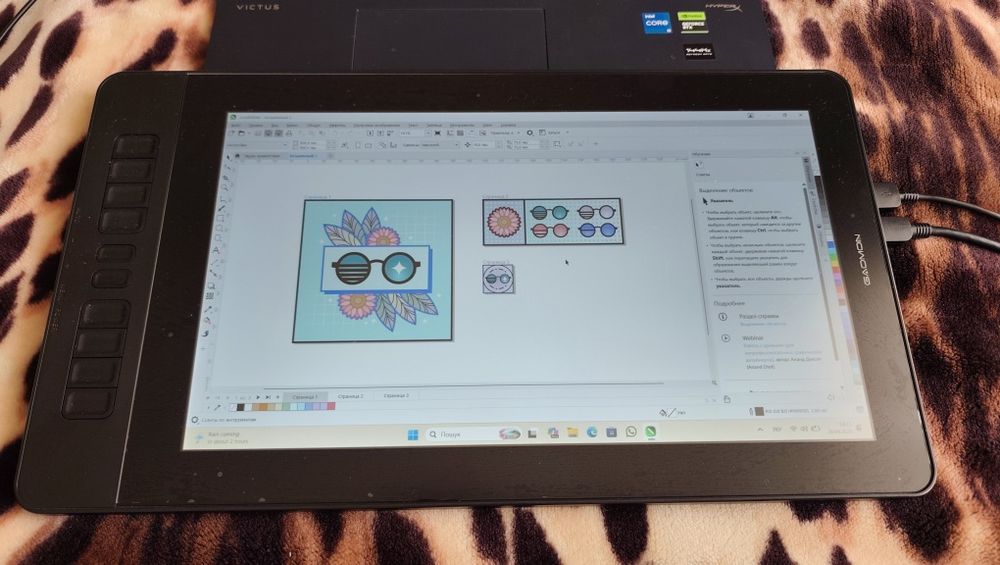Click the Поиск search box on taskbar
Image resolution: width=1000 pixels, height=565 pixels.
point(472,434)
